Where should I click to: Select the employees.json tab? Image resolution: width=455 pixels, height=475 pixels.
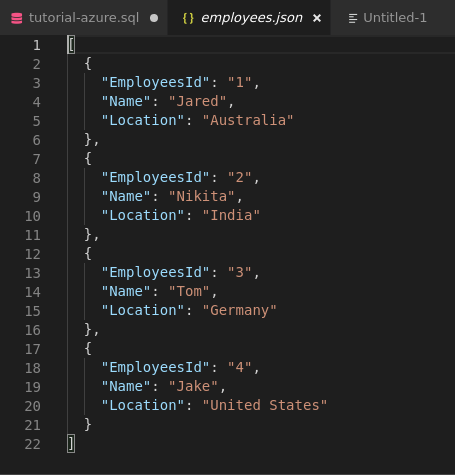tap(249, 18)
